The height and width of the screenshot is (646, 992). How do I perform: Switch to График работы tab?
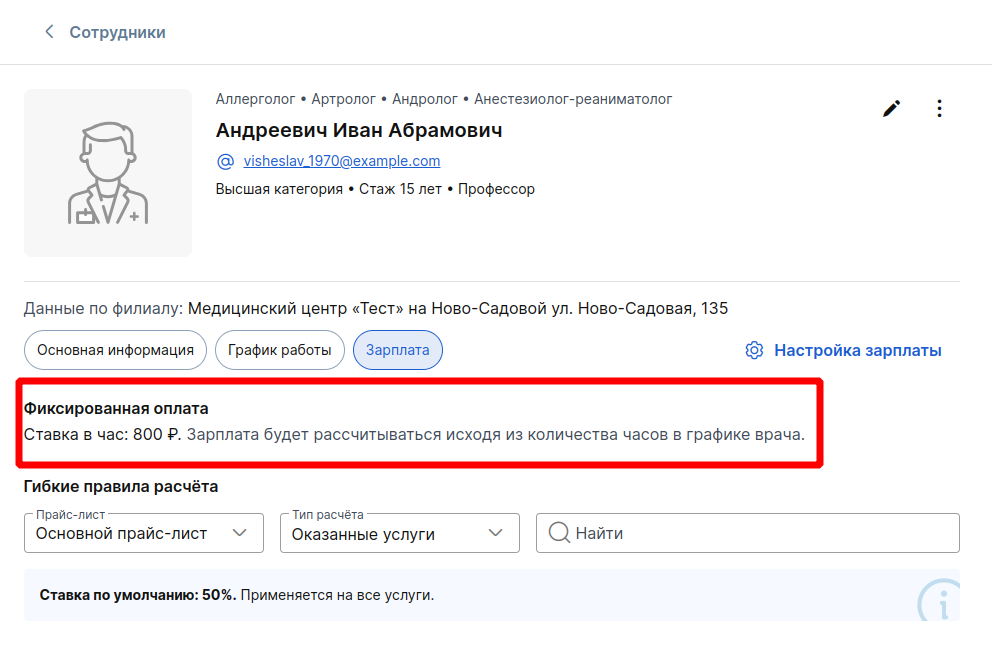click(280, 350)
